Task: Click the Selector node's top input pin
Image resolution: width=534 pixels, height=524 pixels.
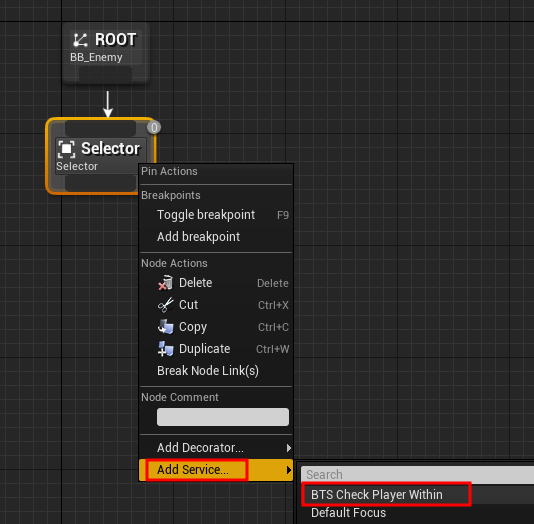Action: coord(100,128)
